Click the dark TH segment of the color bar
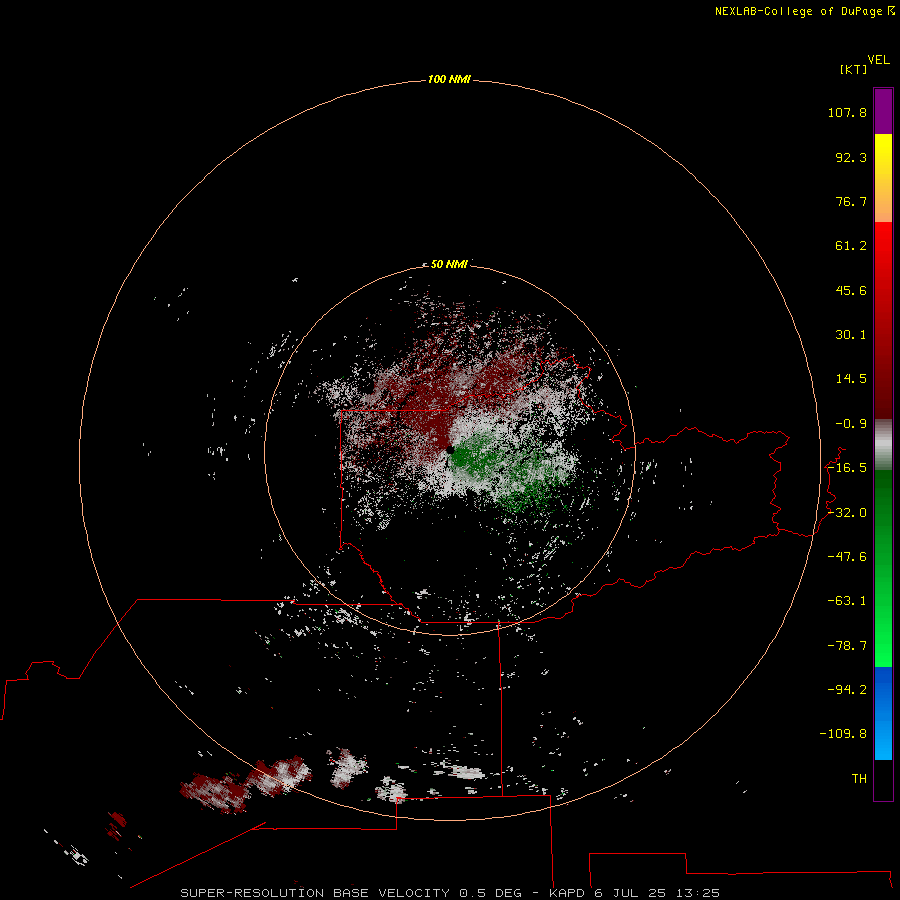The image size is (900, 900). coord(883,780)
